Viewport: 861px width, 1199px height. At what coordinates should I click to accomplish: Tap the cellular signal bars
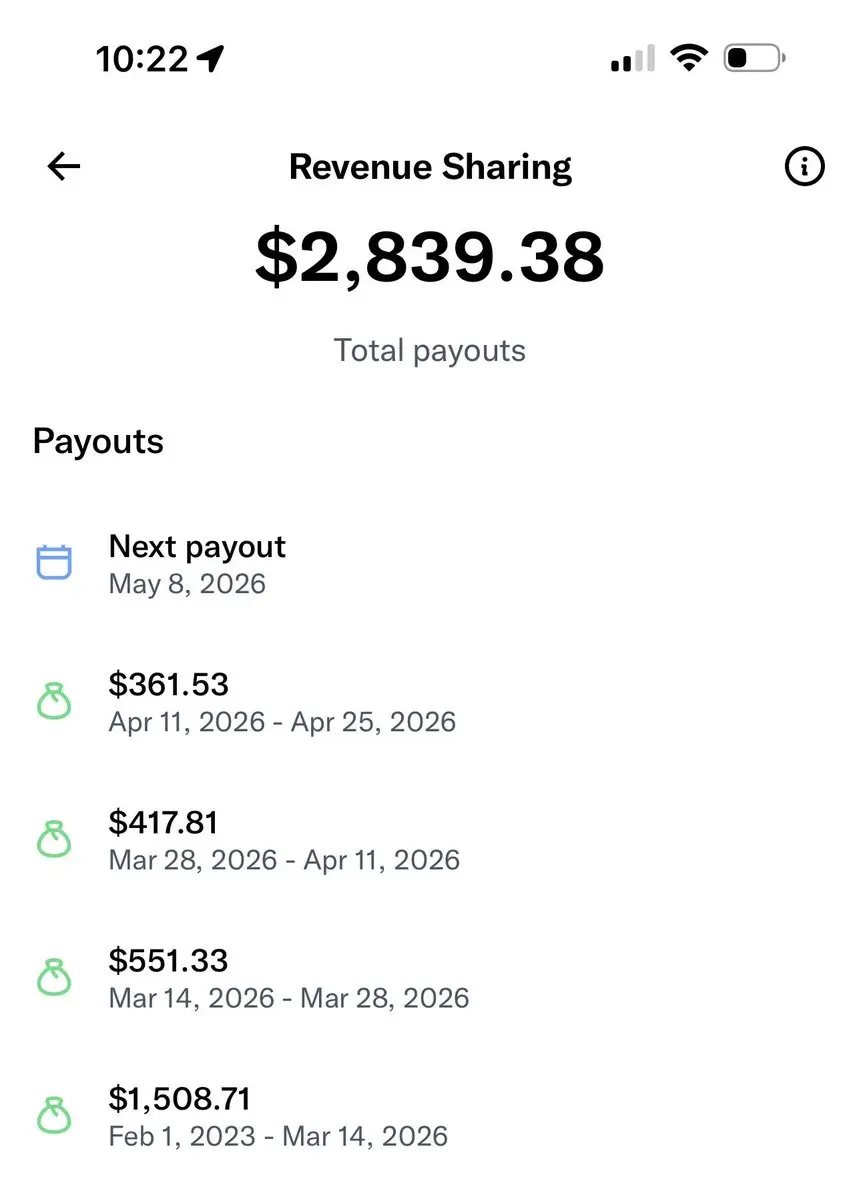point(632,59)
